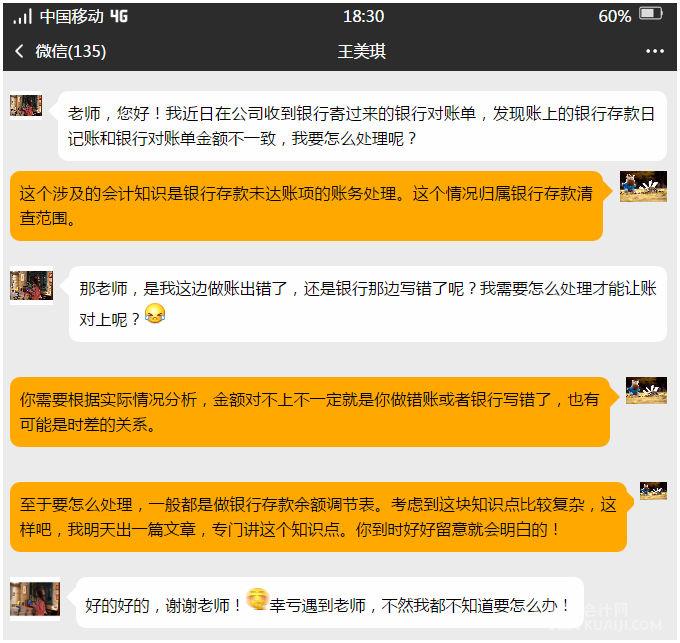Tap the smiling emoji after 谢谢老师
680x643 pixels.
click(257, 599)
